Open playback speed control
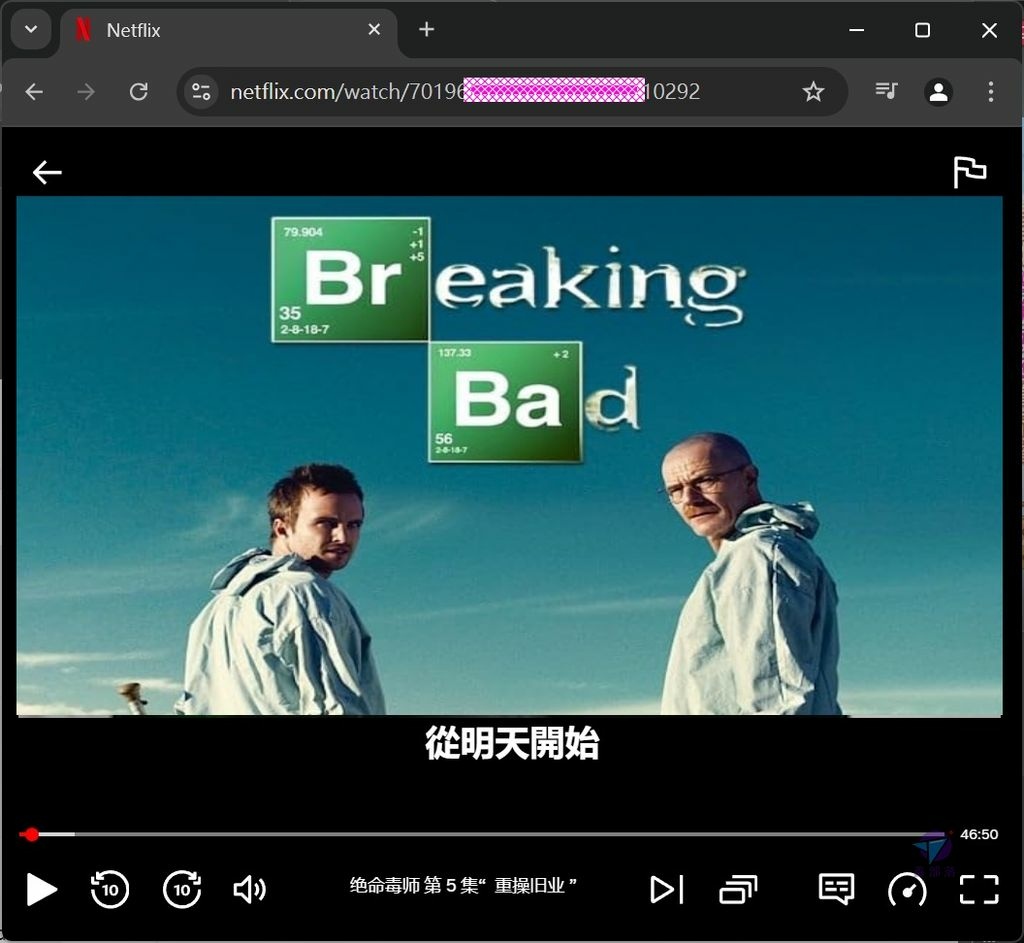Viewport: 1024px width, 943px height. pyautogui.click(x=907, y=889)
